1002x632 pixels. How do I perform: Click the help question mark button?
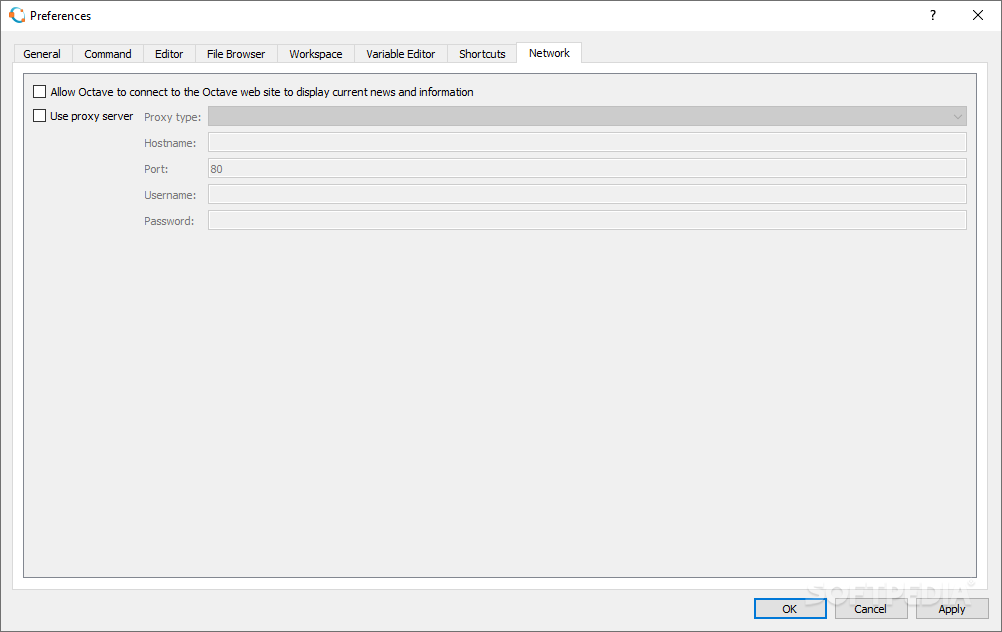click(933, 15)
